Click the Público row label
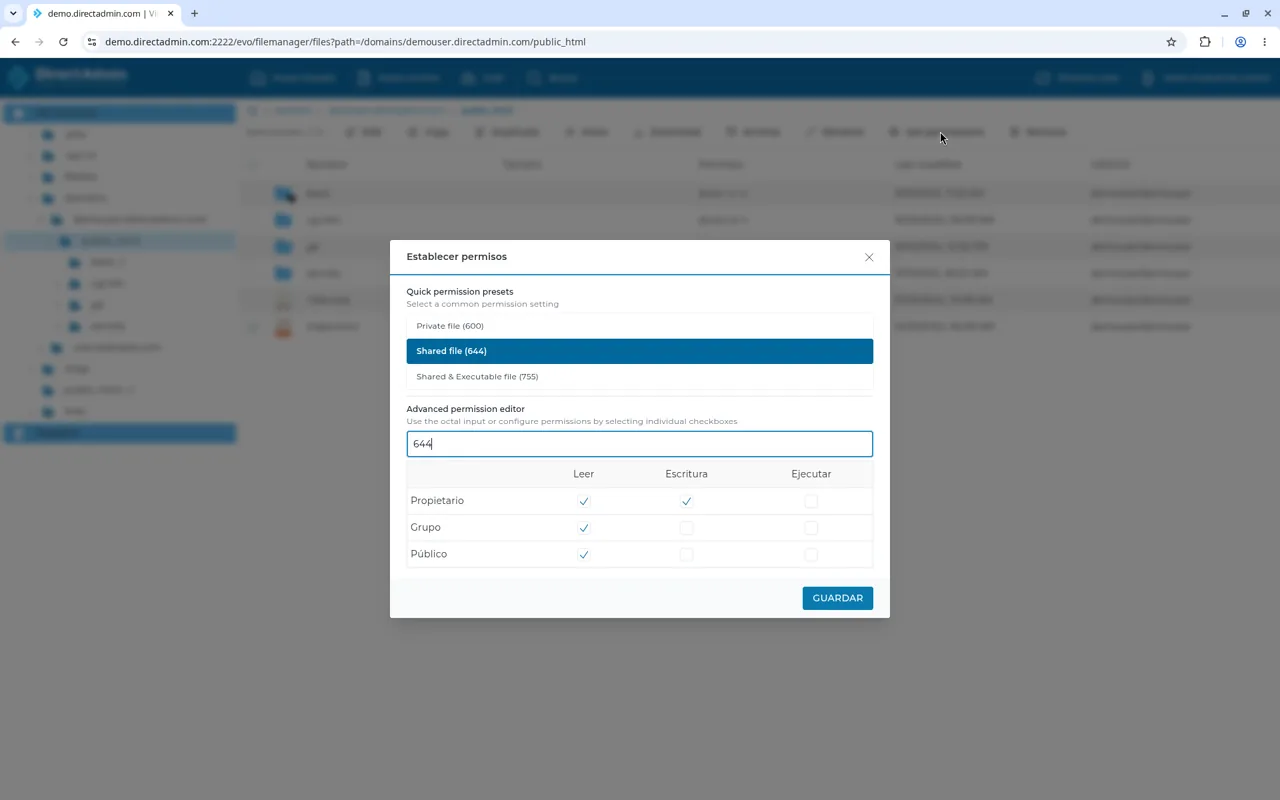This screenshot has height=800, width=1280. click(429, 554)
